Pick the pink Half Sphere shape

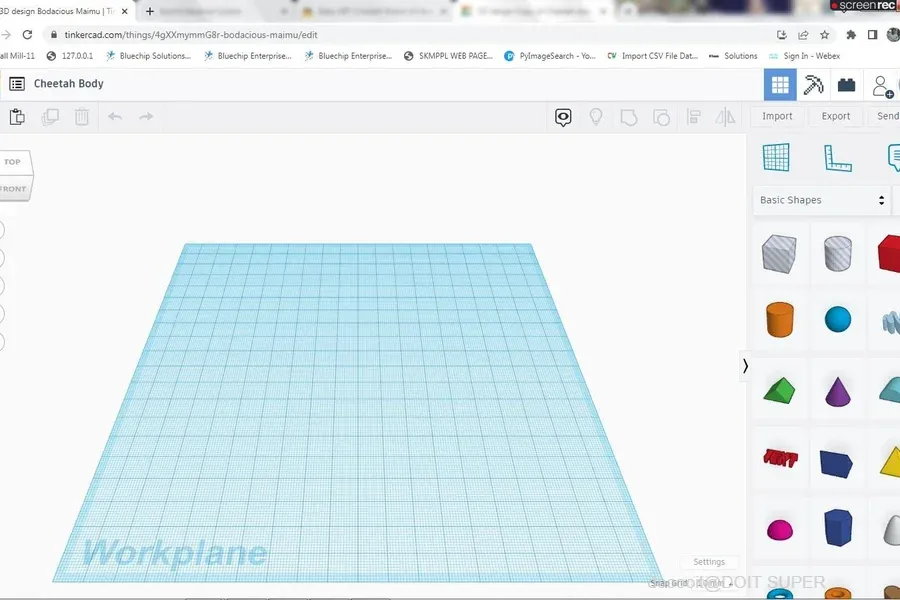(x=779, y=529)
